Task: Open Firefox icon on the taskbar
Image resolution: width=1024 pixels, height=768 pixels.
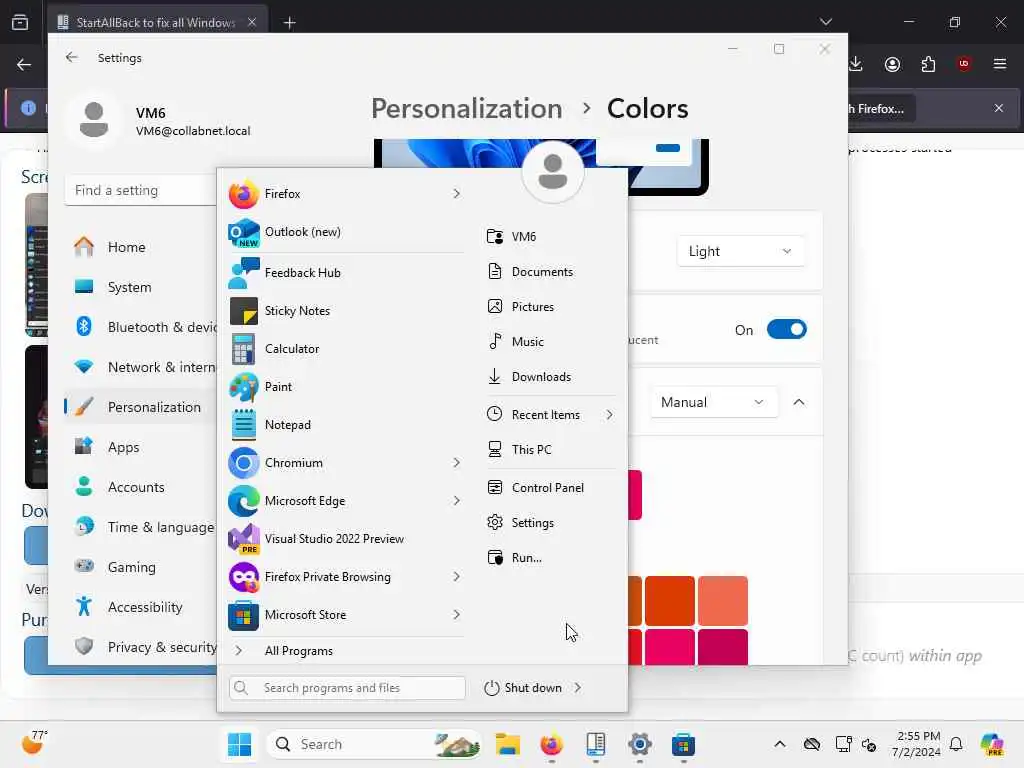Action: point(552,744)
